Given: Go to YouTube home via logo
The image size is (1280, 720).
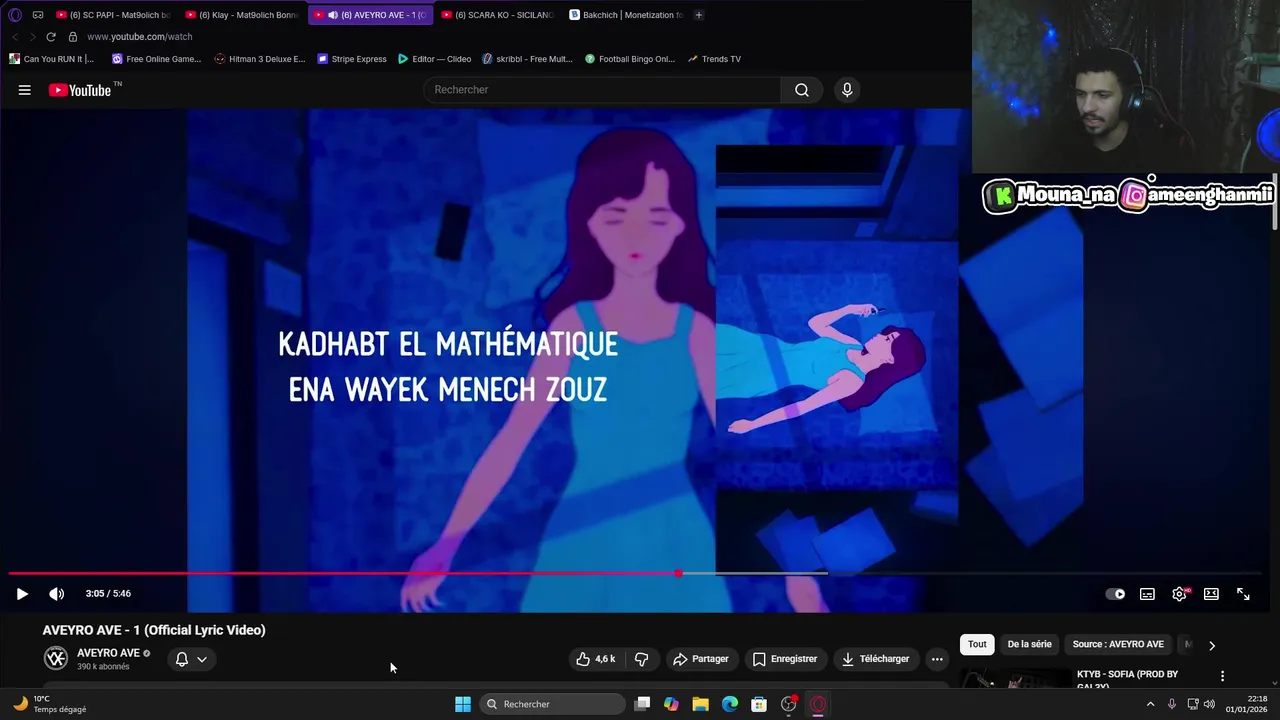Looking at the screenshot, I should (80, 90).
